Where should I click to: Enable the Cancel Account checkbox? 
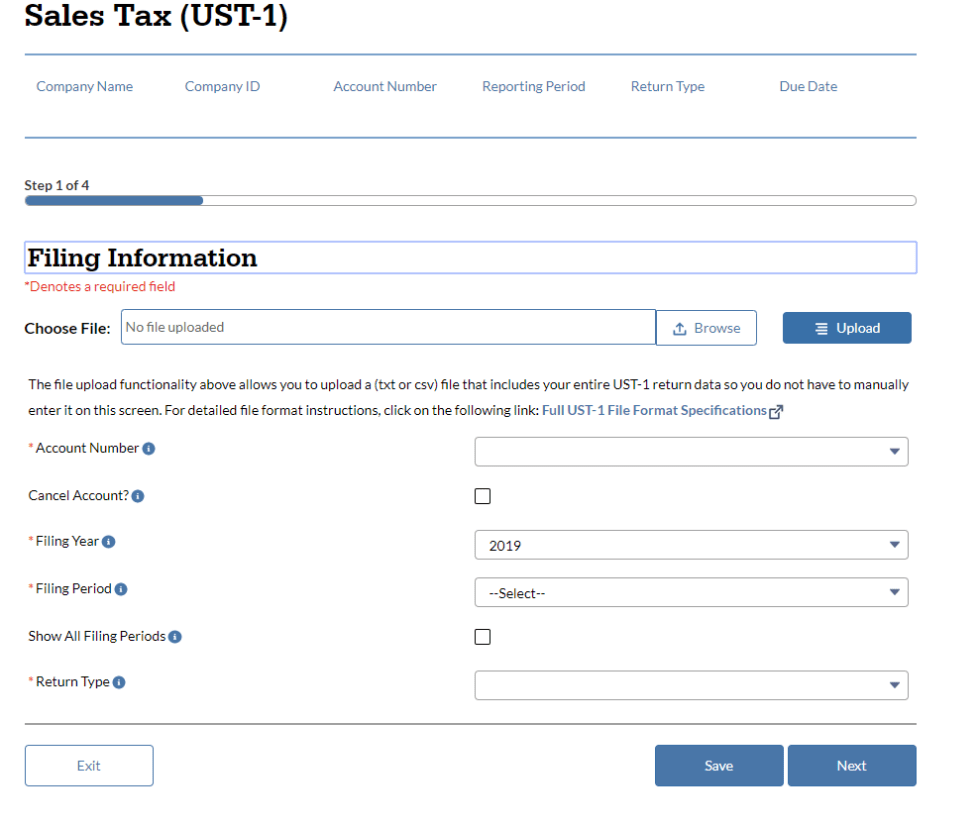pos(482,495)
